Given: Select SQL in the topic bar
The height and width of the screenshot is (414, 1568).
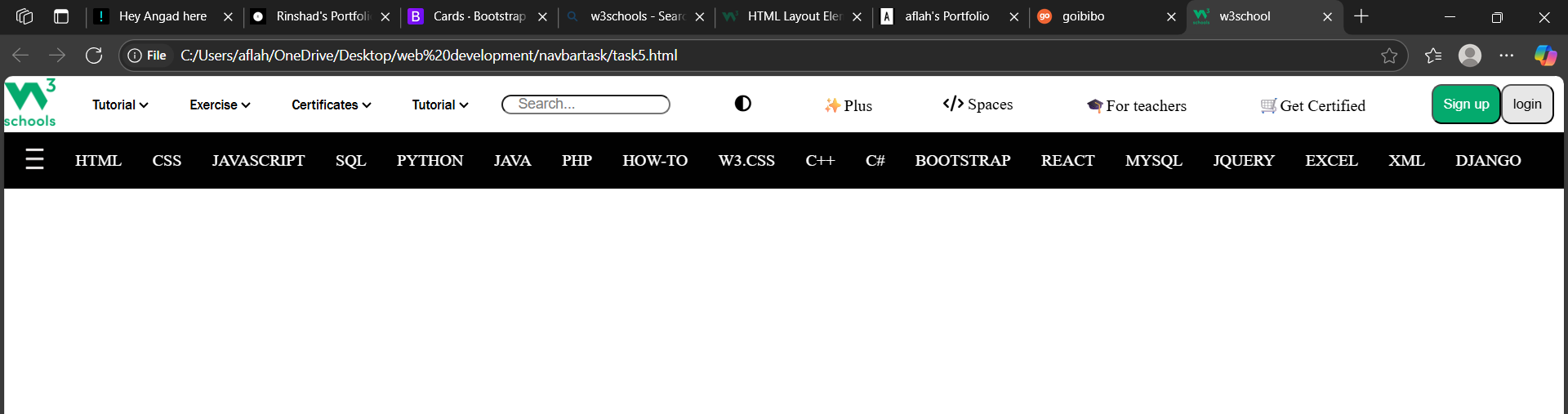Looking at the screenshot, I should point(350,161).
